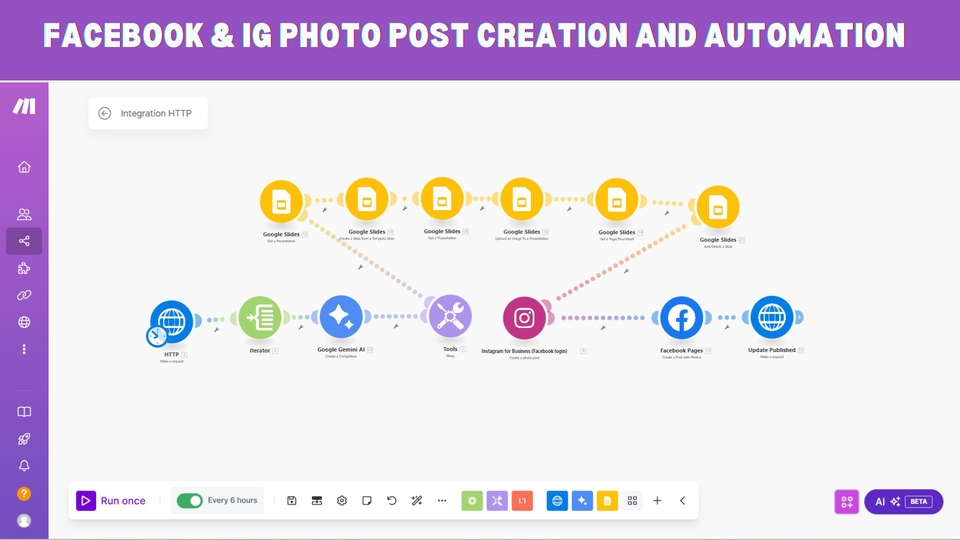The image size is (960, 540).
Task: Click the purple Tools favorite icon
Action: point(497,500)
